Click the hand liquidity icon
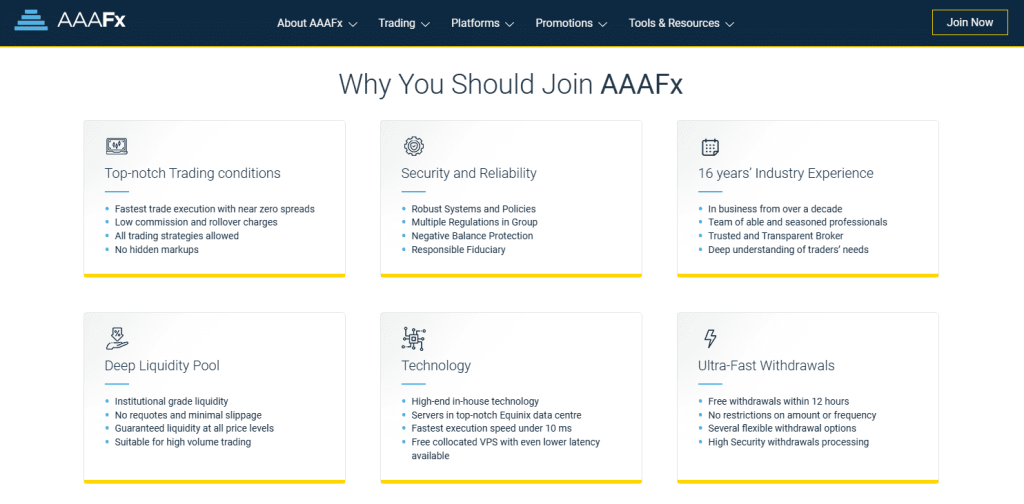The width and height of the screenshot is (1024, 504). [x=118, y=338]
